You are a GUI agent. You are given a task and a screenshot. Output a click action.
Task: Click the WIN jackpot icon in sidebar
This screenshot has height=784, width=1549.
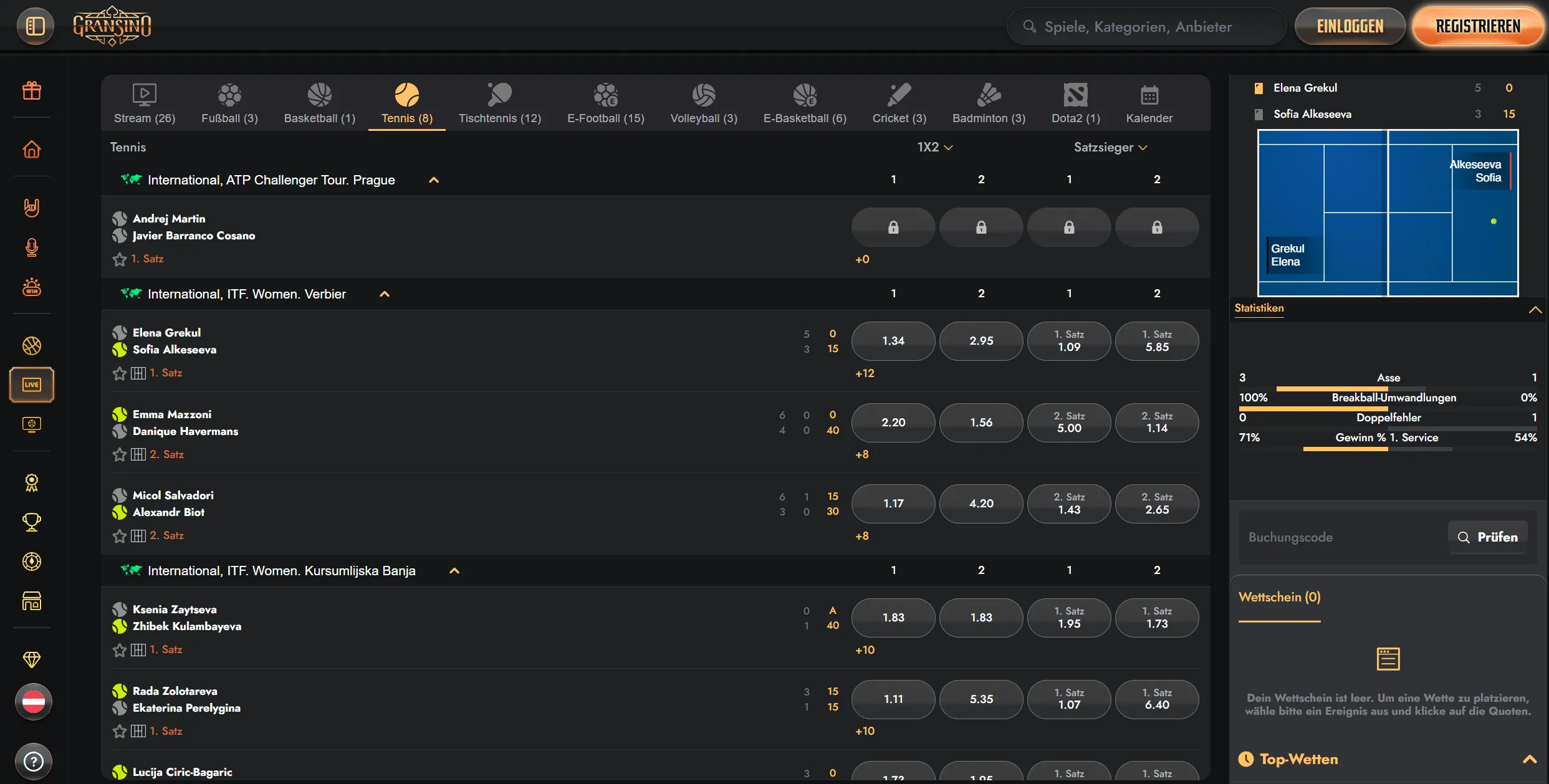(32, 287)
